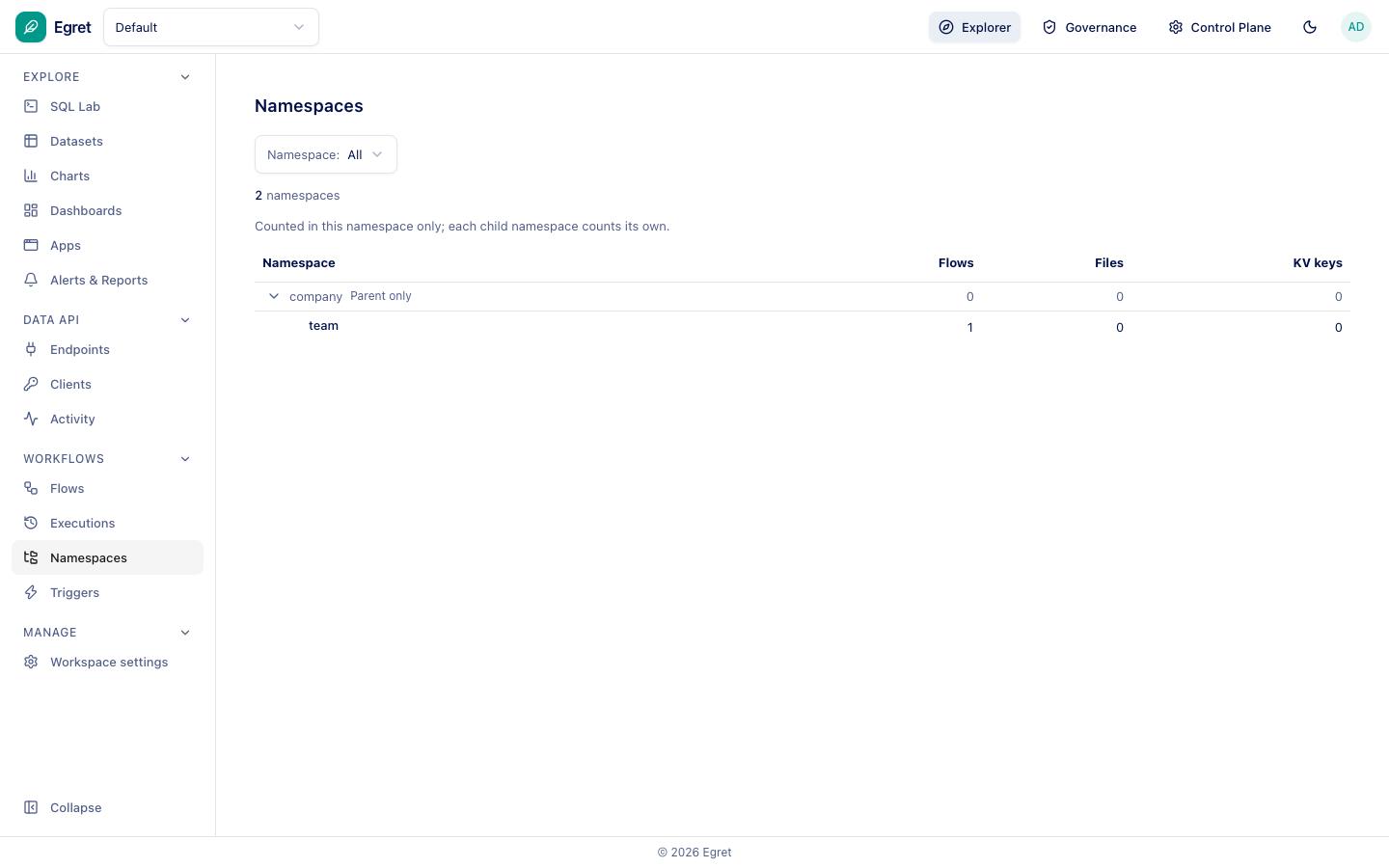Click the Flows column header
1389x868 pixels.
click(x=956, y=263)
